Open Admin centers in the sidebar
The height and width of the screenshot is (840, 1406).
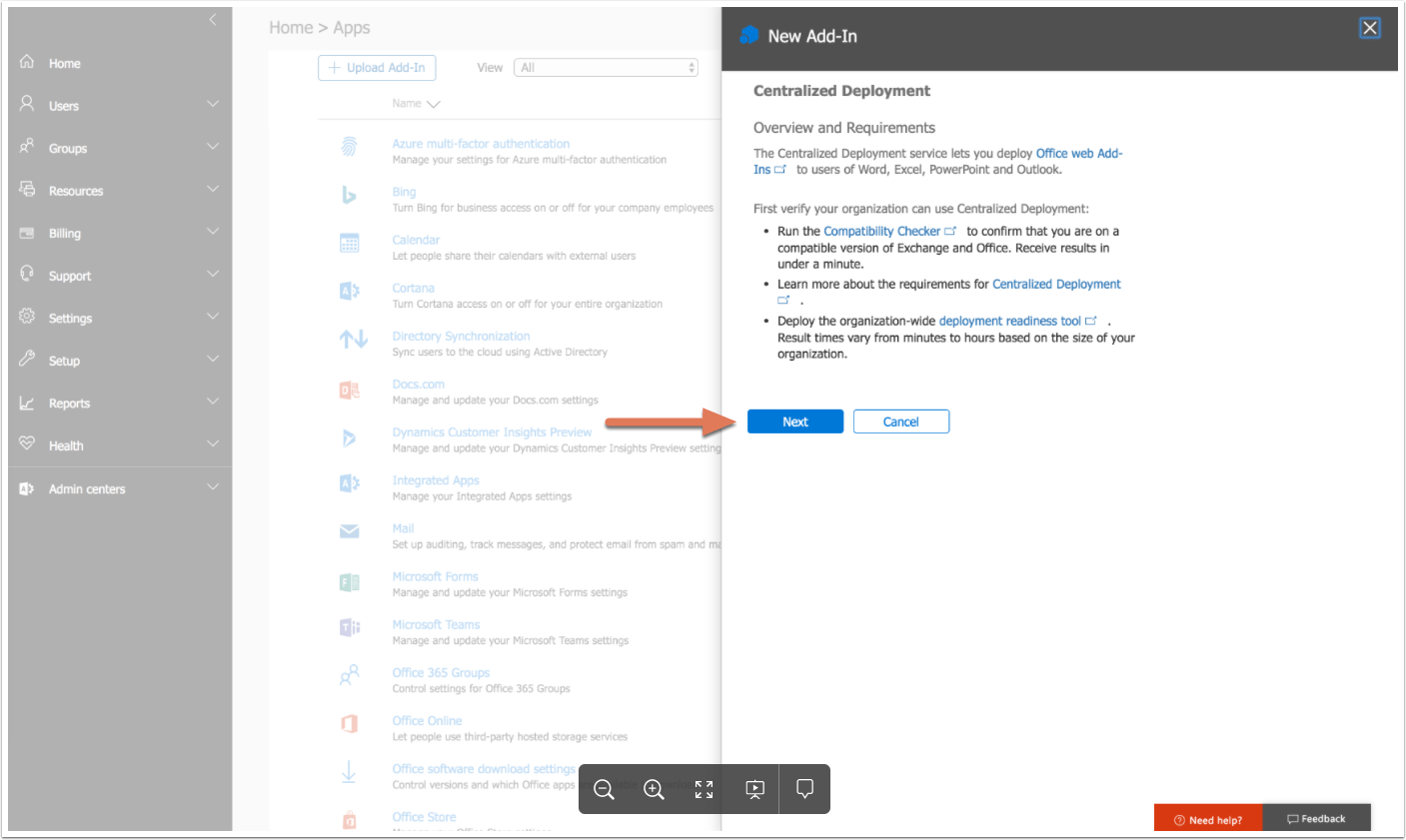(87, 488)
